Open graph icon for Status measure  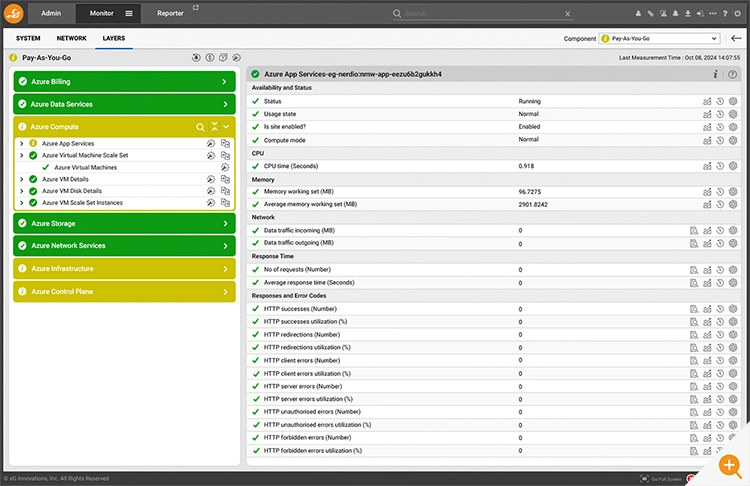707,101
